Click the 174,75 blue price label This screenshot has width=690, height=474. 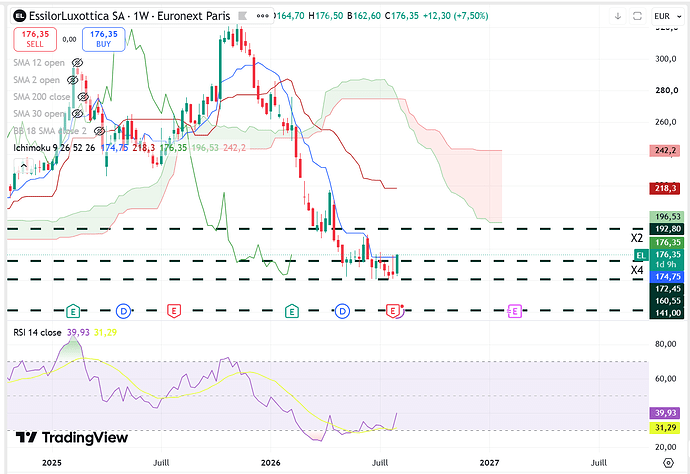(x=667, y=276)
